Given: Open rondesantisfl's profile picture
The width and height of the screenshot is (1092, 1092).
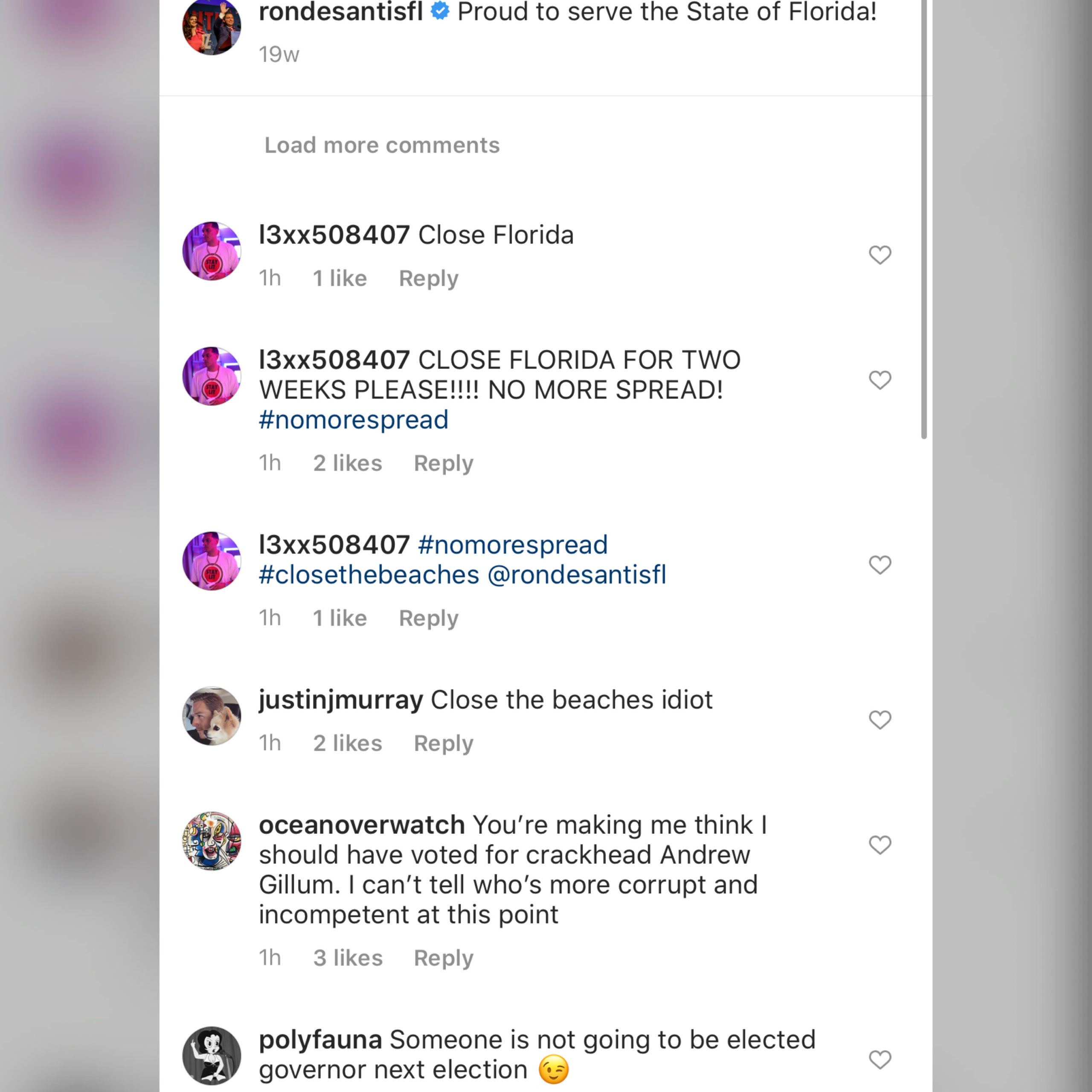Looking at the screenshot, I should point(212,26).
